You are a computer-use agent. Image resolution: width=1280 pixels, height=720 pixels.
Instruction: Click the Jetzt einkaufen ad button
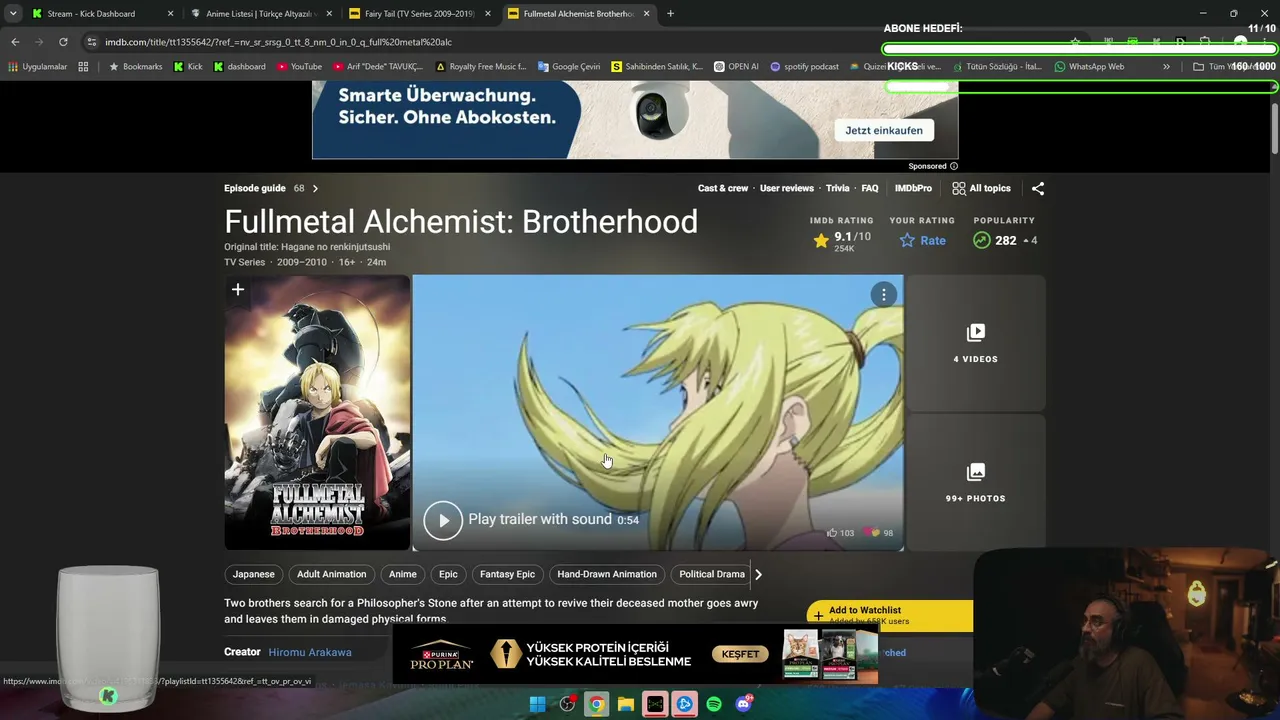[x=885, y=131]
